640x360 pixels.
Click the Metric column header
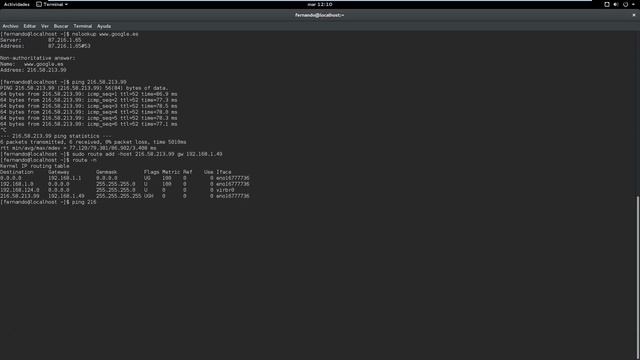coord(171,172)
